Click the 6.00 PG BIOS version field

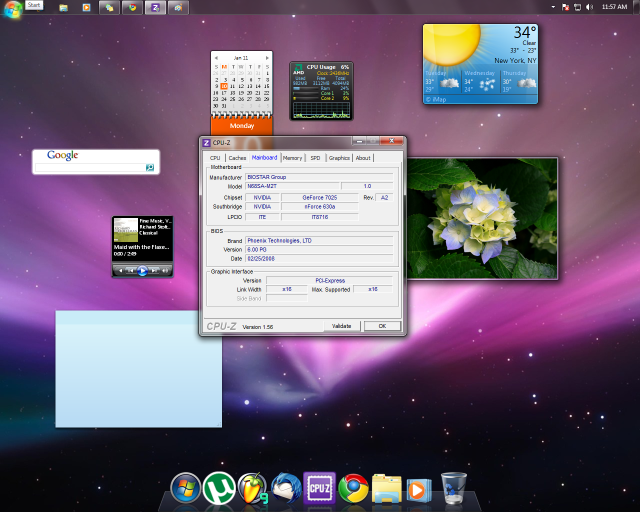(x=319, y=249)
